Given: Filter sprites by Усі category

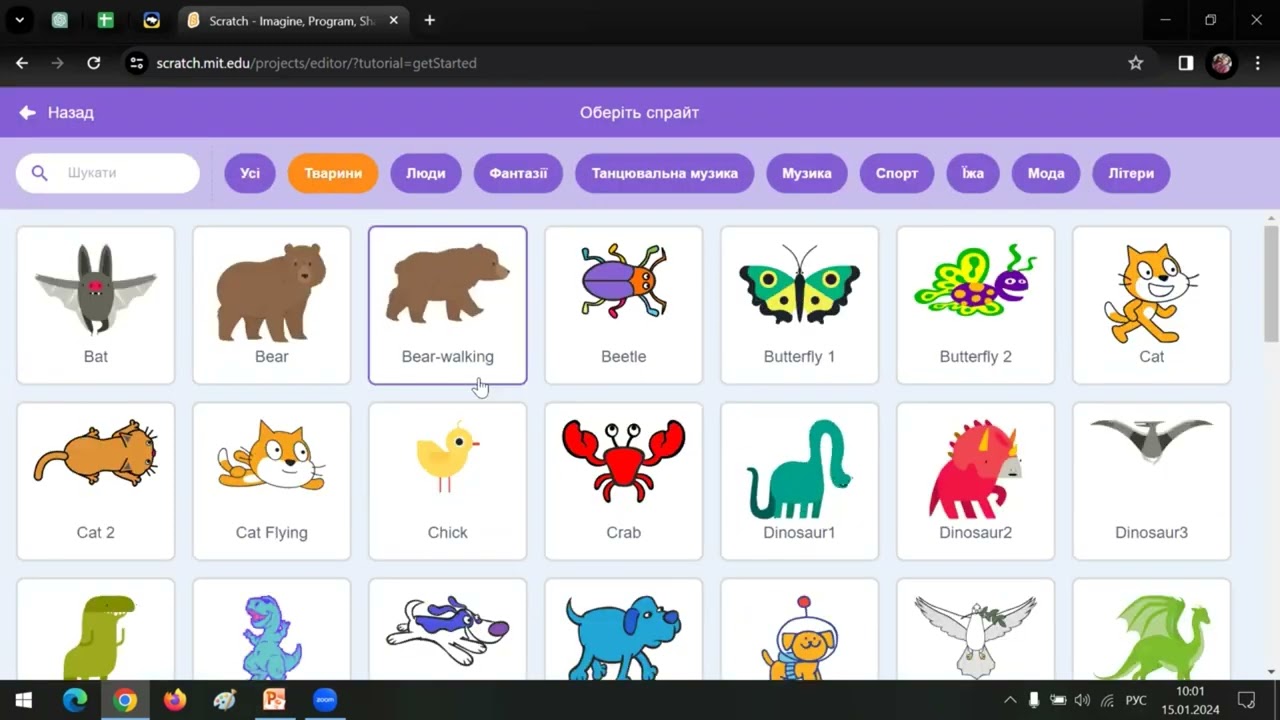Looking at the screenshot, I should tap(250, 173).
